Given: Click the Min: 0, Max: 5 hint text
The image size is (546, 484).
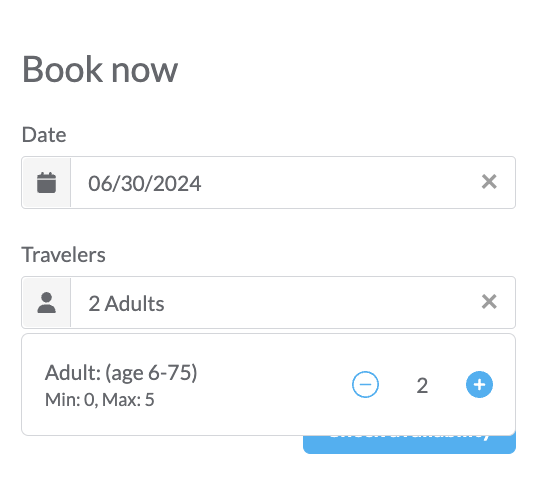Looking at the screenshot, I should pyautogui.click(x=100, y=400).
